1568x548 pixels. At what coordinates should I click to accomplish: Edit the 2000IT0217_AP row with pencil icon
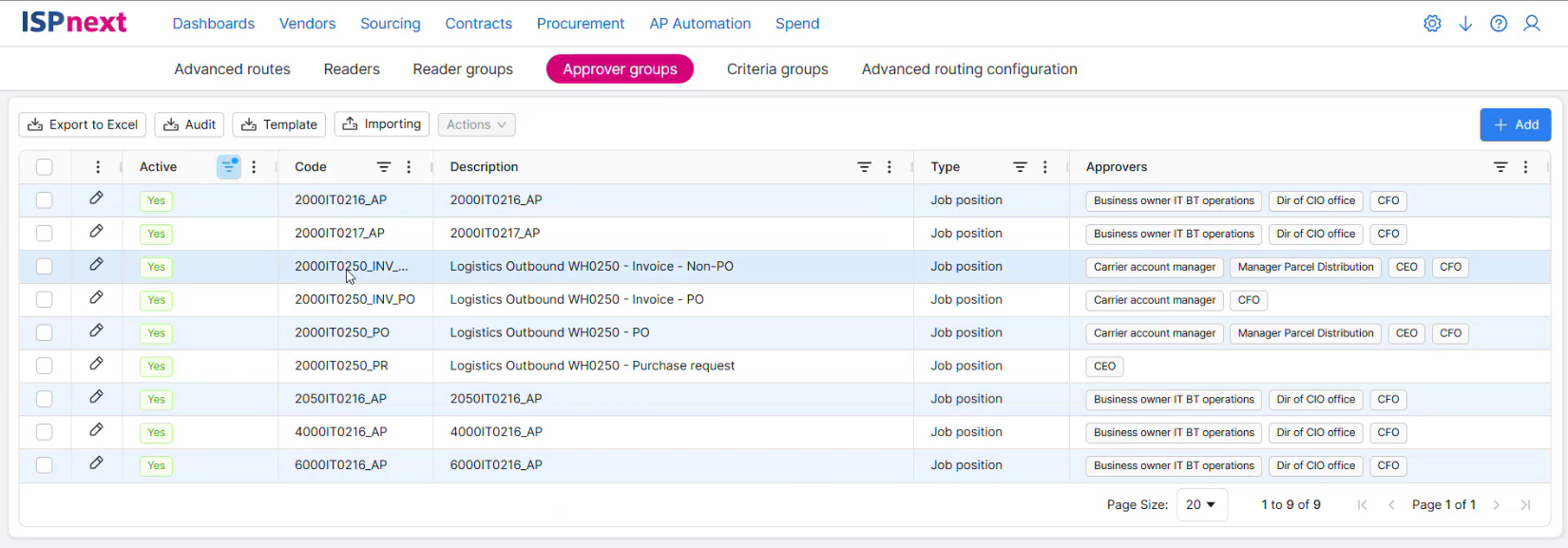[x=96, y=232]
